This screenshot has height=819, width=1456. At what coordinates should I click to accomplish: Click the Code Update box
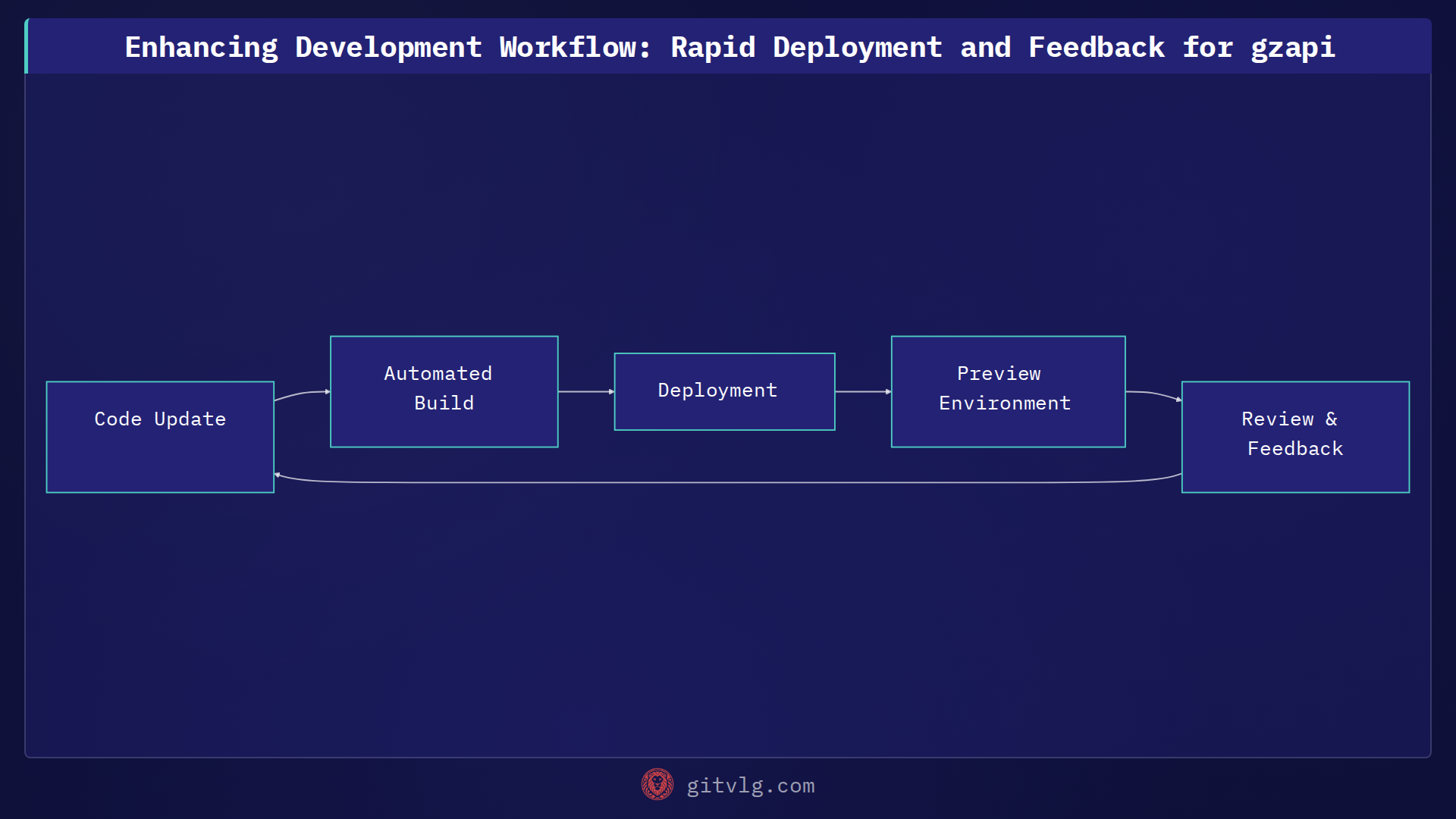(x=160, y=437)
